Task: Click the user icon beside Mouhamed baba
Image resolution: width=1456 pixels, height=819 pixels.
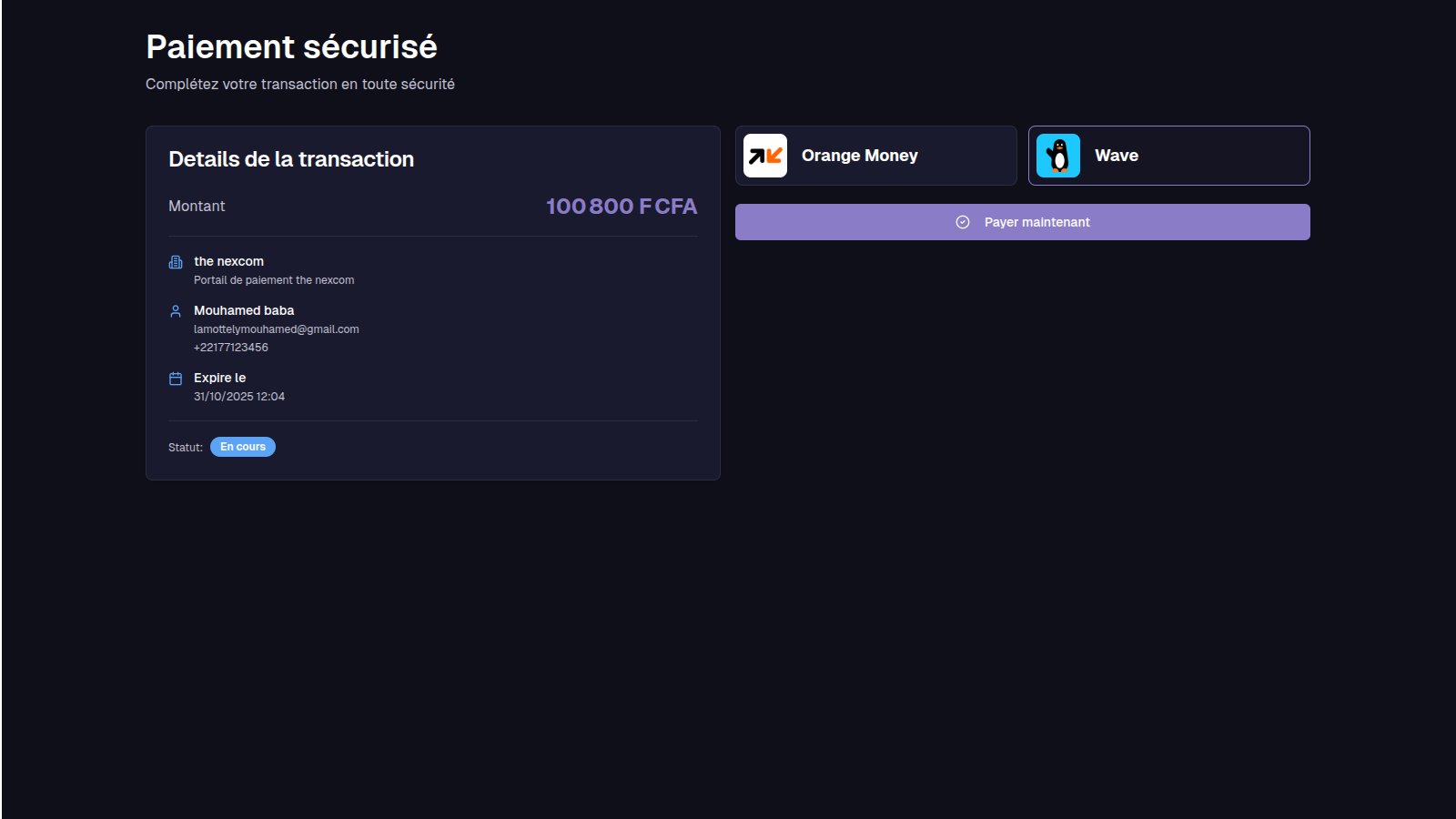Action: pos(176,311)
